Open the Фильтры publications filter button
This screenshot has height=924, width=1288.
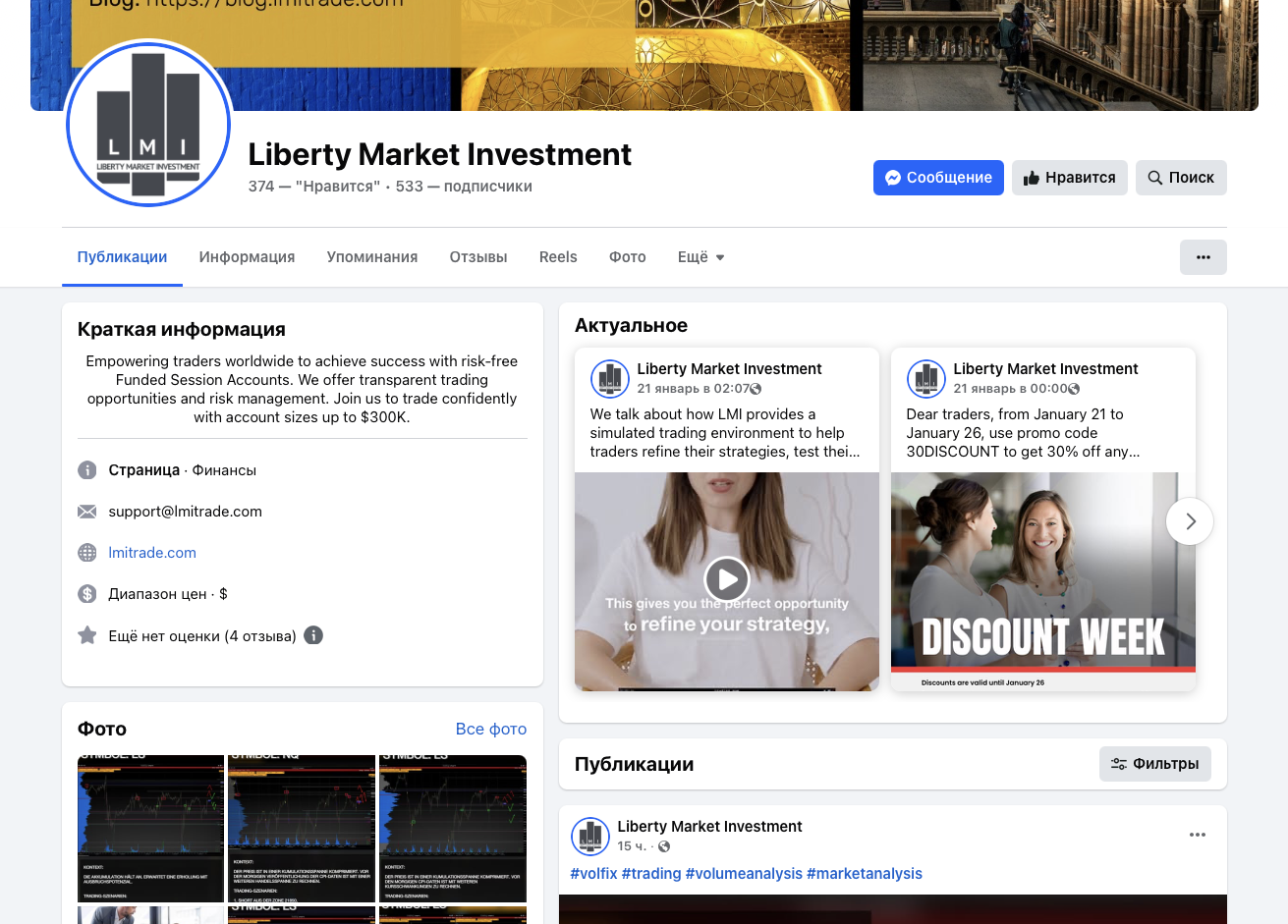(x=1155, y=764)
